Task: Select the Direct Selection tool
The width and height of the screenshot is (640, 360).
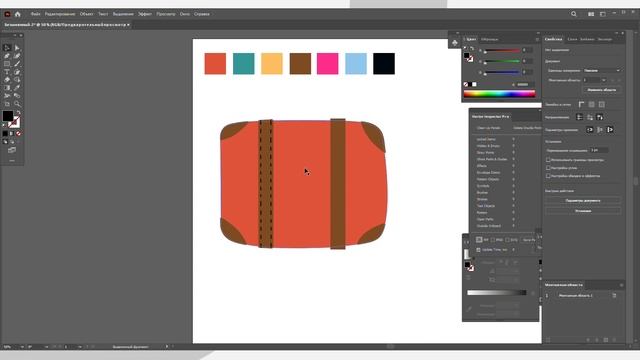Action: [17, 48]
